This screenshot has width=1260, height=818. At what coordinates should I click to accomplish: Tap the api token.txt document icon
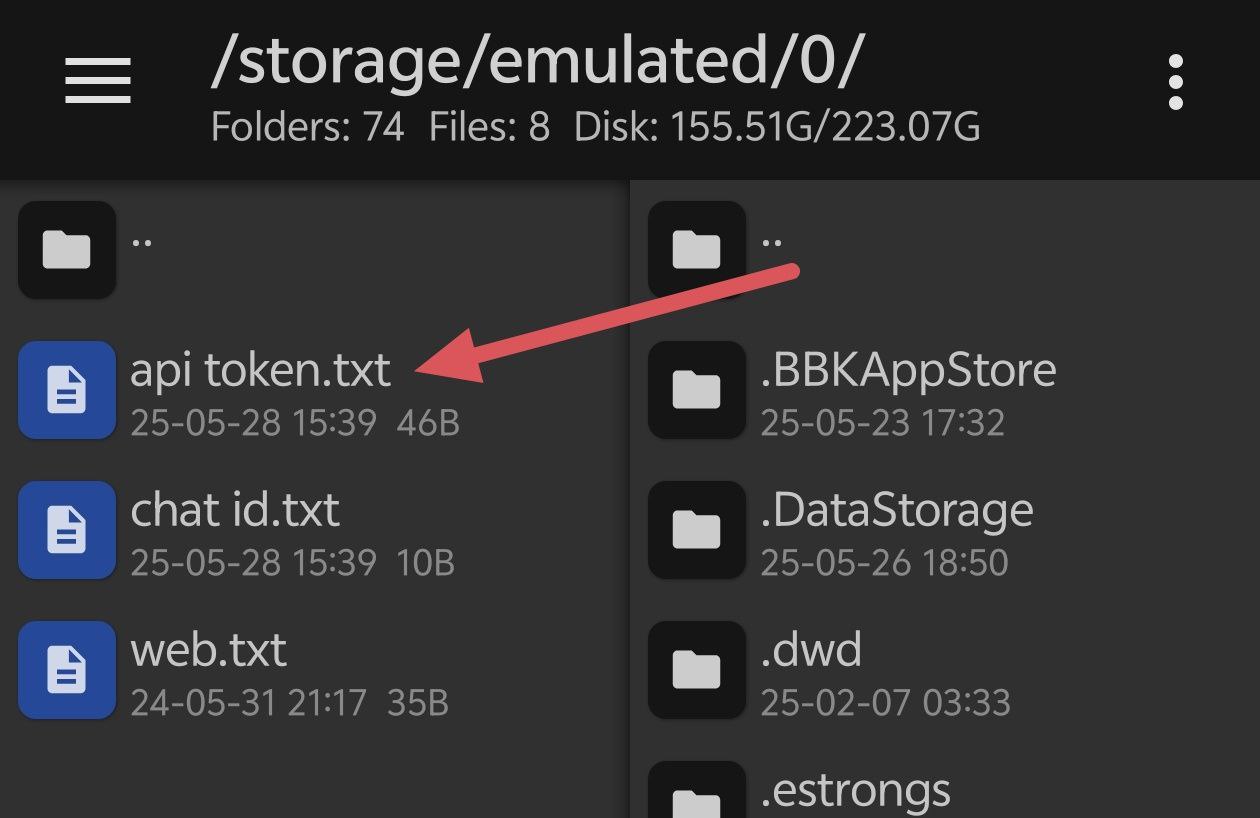(x=67, y=390)
